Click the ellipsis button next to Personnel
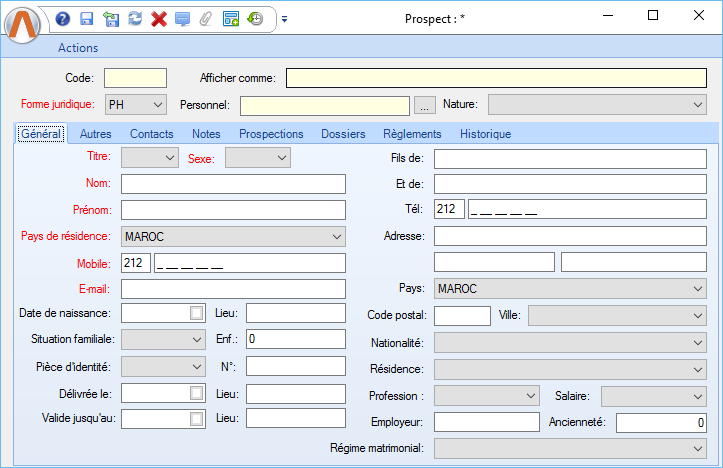Screen dimensions: 723x468 425,105
